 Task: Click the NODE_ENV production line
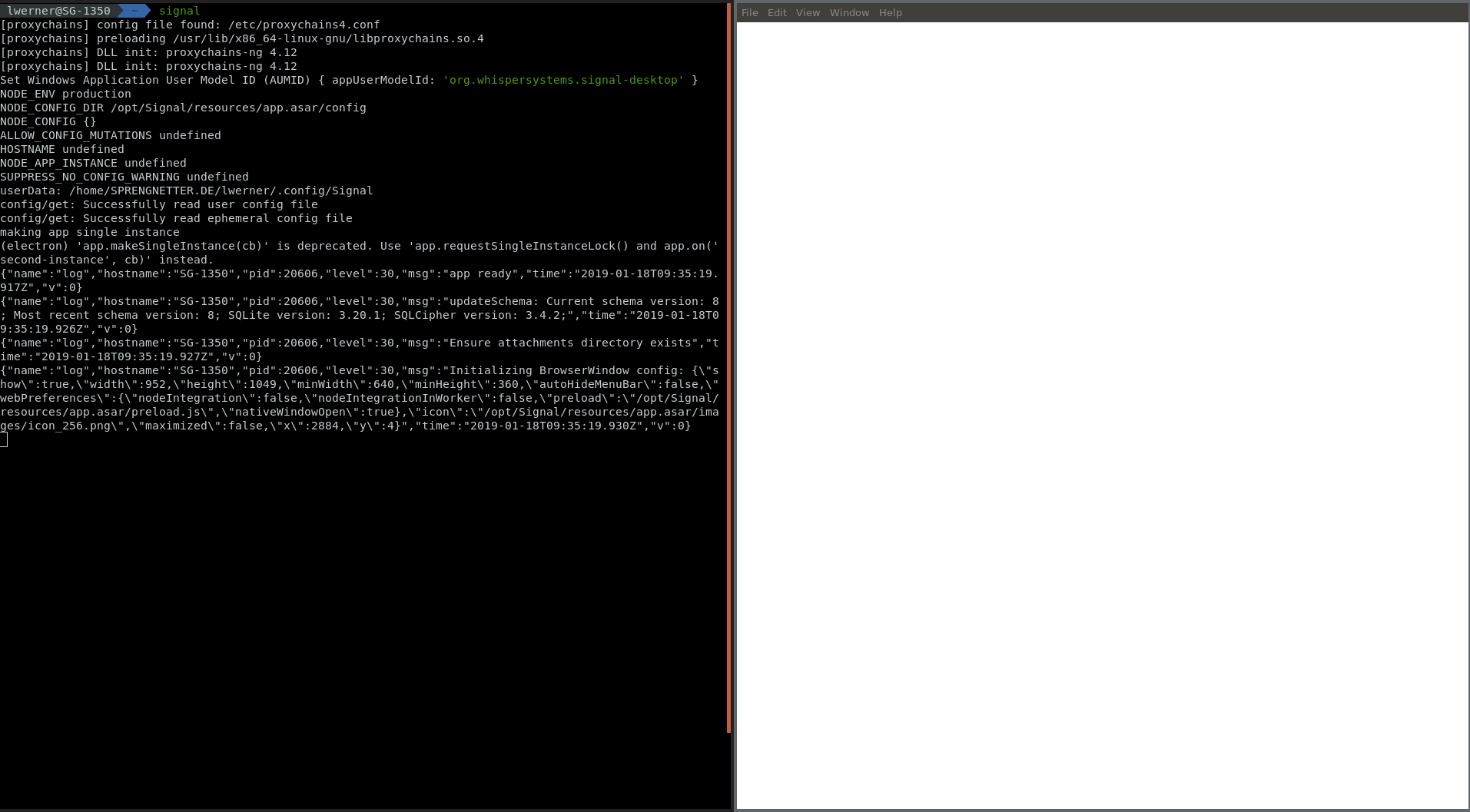pos(65,94)
